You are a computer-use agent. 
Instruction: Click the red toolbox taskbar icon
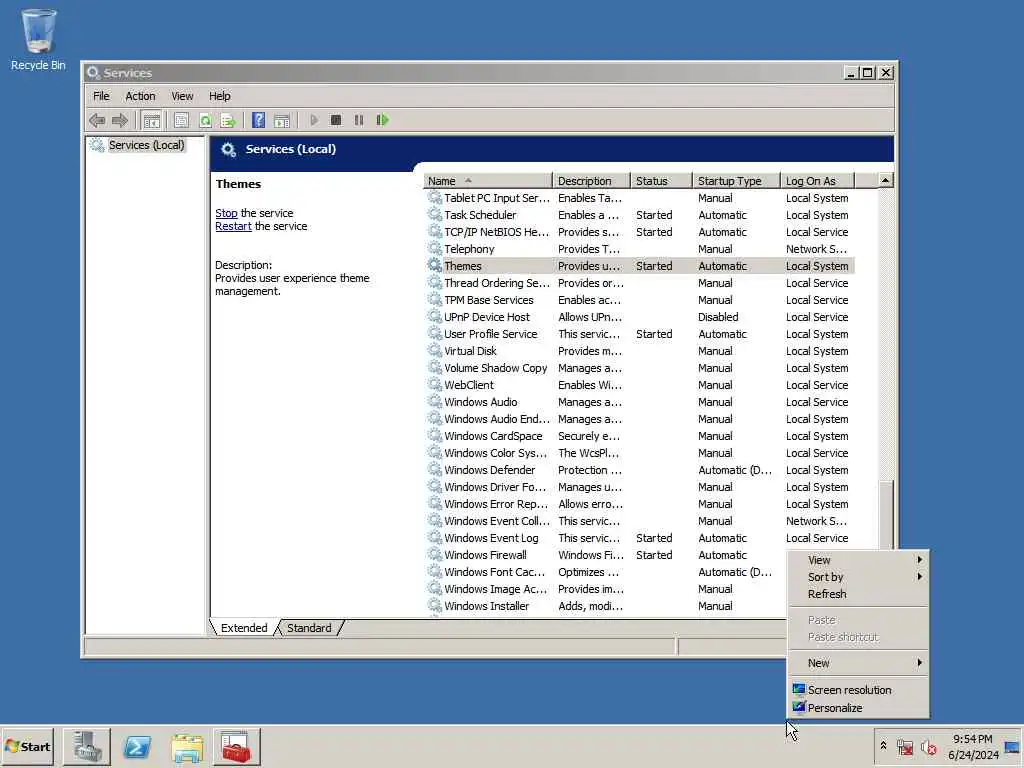pos(236,747)
